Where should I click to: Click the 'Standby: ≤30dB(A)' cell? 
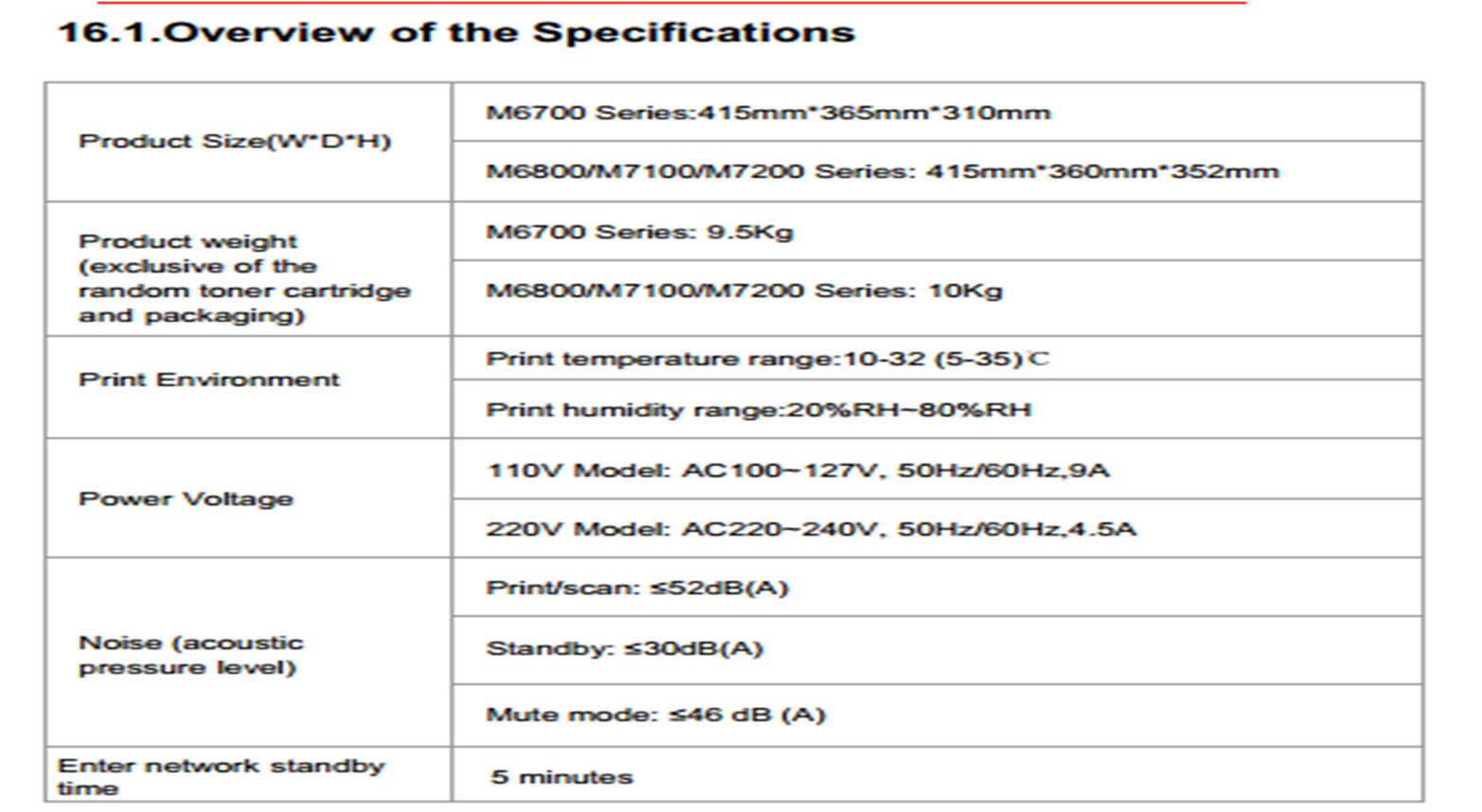[x=937, y=650]
